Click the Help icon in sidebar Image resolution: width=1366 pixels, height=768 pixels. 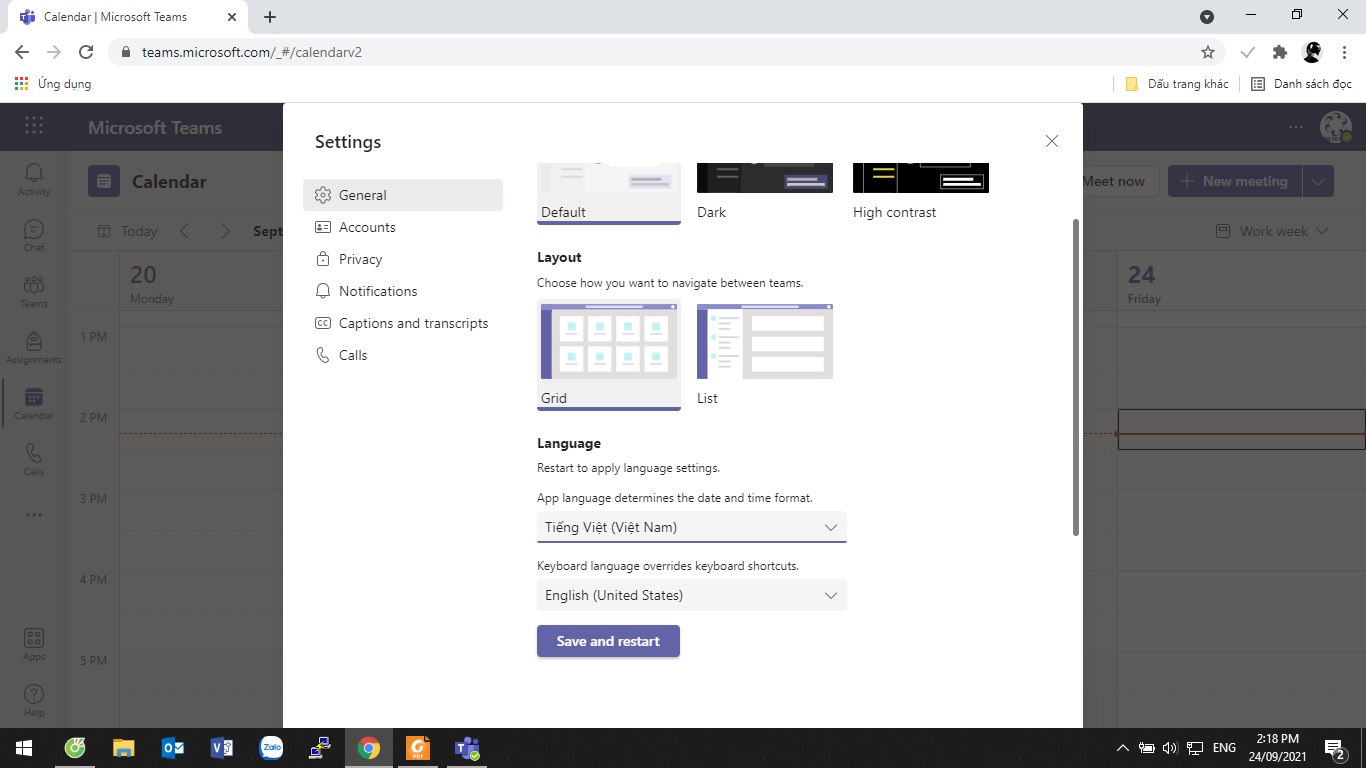click(34, 700)
